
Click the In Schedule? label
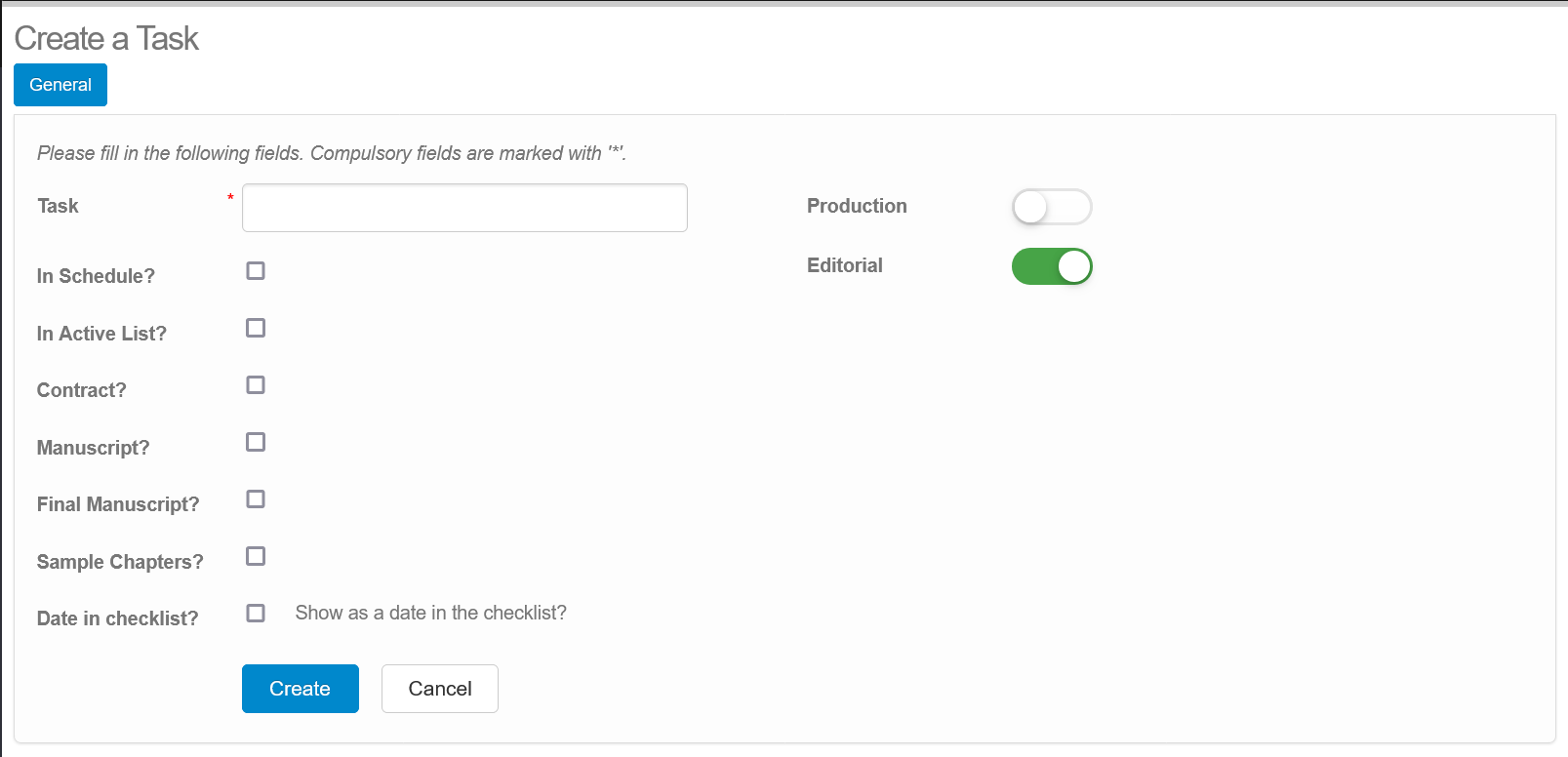(x=96, y=276)
